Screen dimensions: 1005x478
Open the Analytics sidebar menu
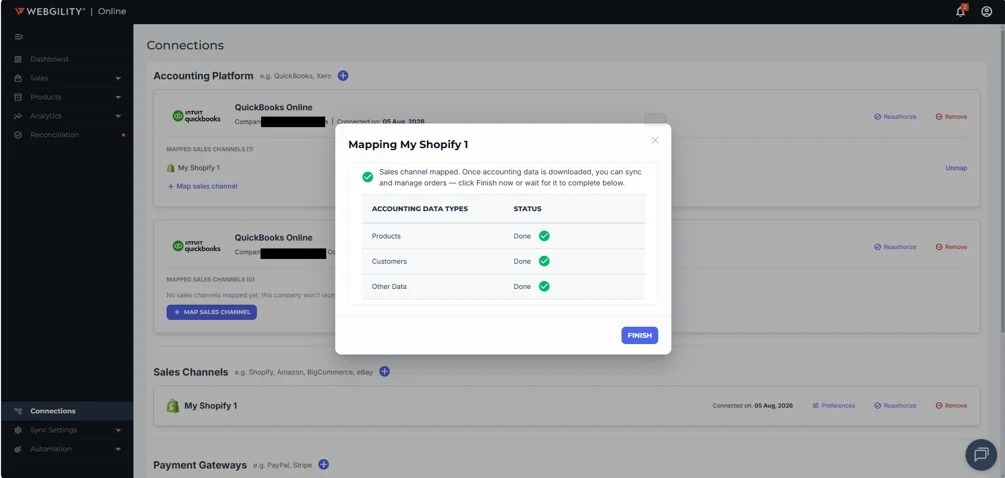point(46,116)
